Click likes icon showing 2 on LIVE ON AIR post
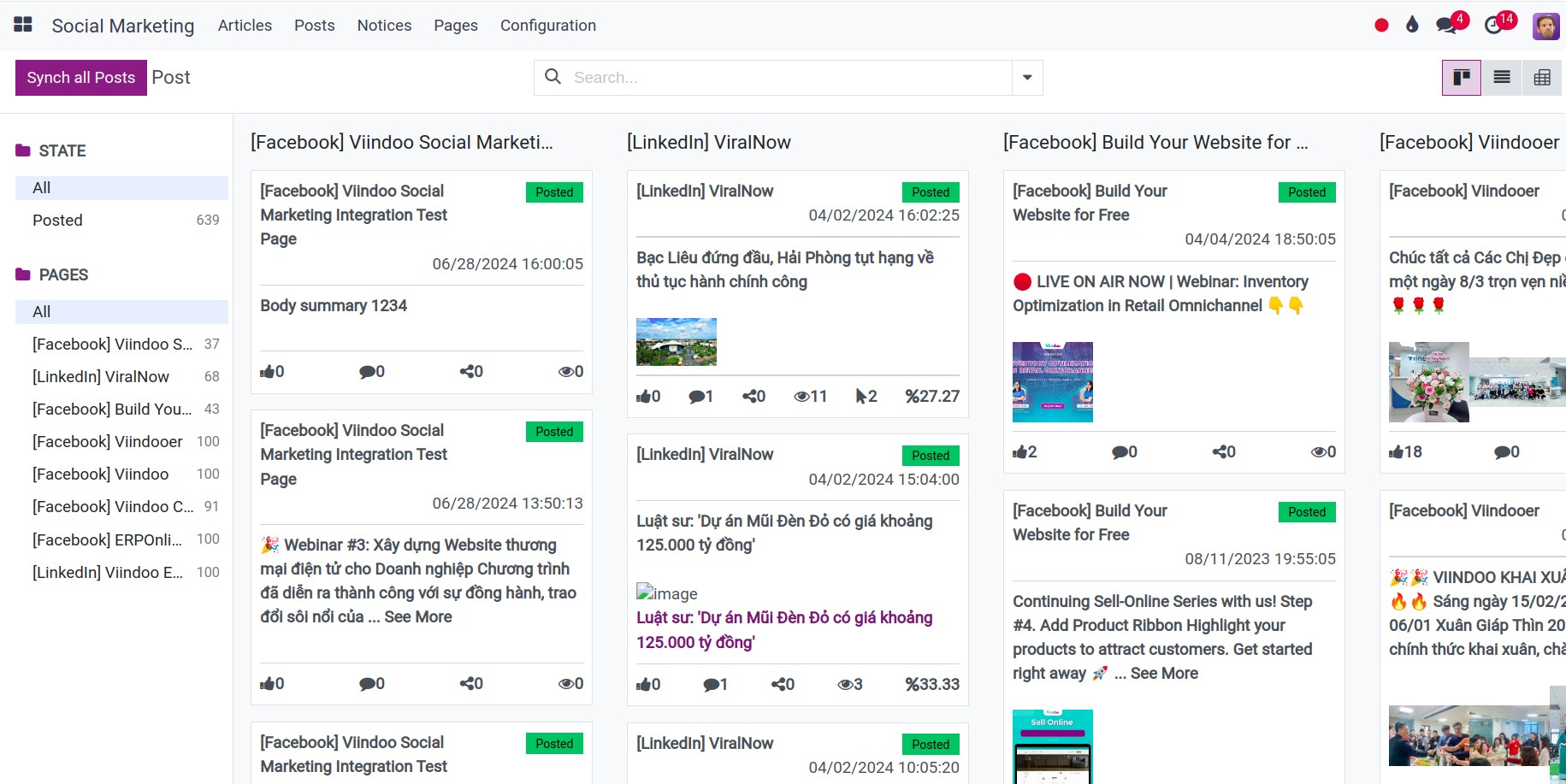This screenshot has width=1566, height=784. click(x=1019, y=451)
